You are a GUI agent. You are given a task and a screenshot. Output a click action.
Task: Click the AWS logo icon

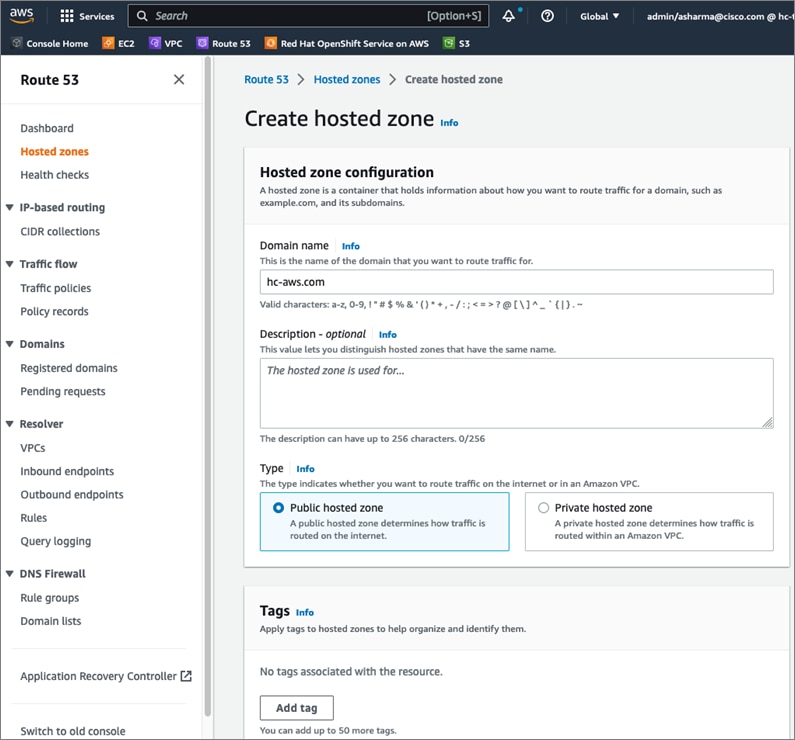[22, 15]
